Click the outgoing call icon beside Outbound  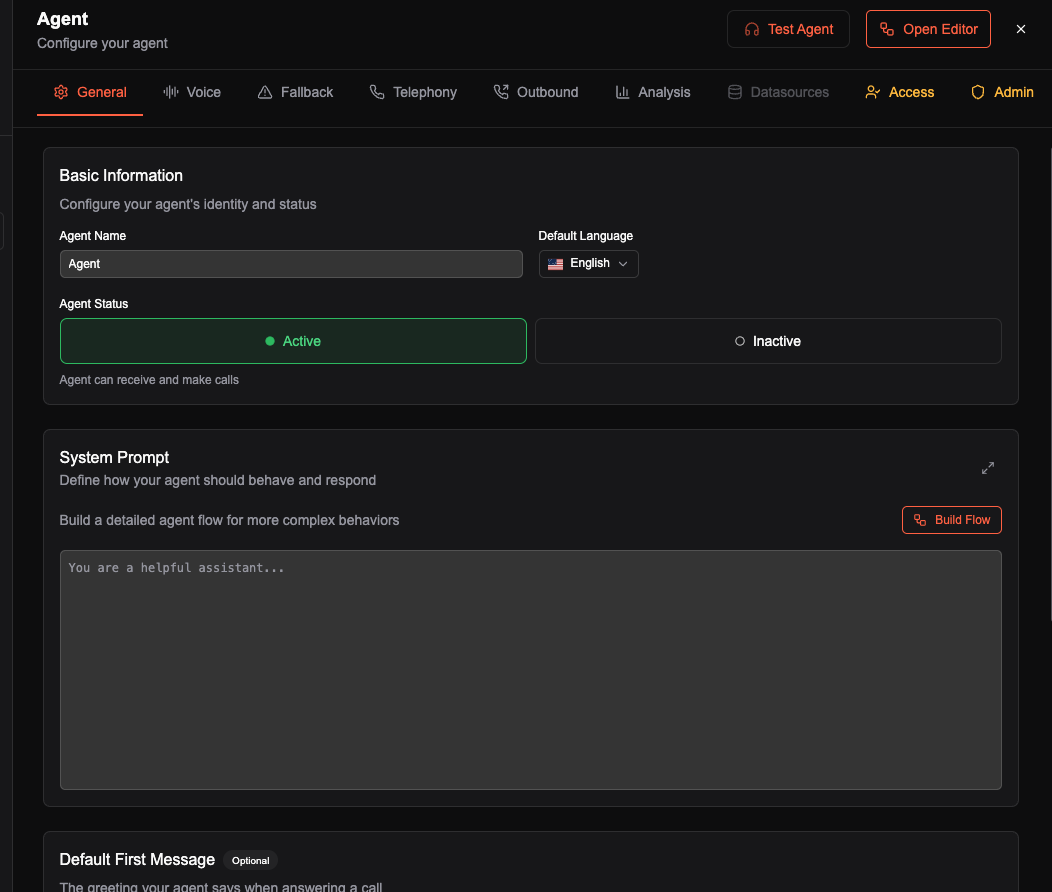tap(501, 92)
